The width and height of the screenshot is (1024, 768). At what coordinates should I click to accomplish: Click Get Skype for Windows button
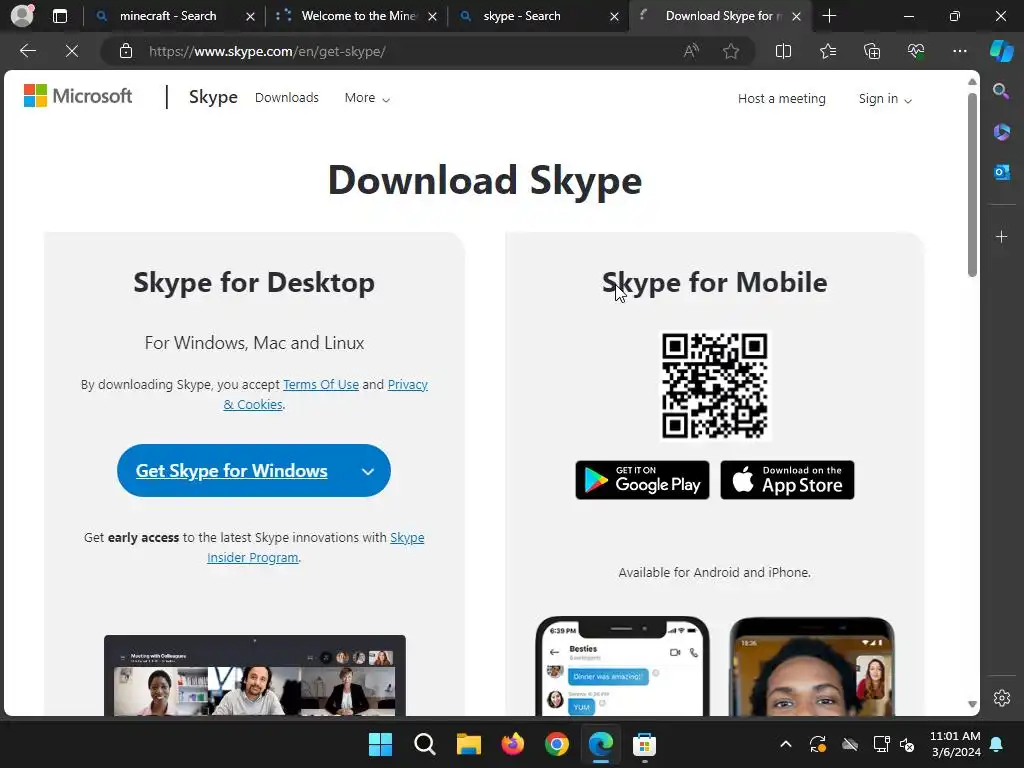[x=232, y=471]
